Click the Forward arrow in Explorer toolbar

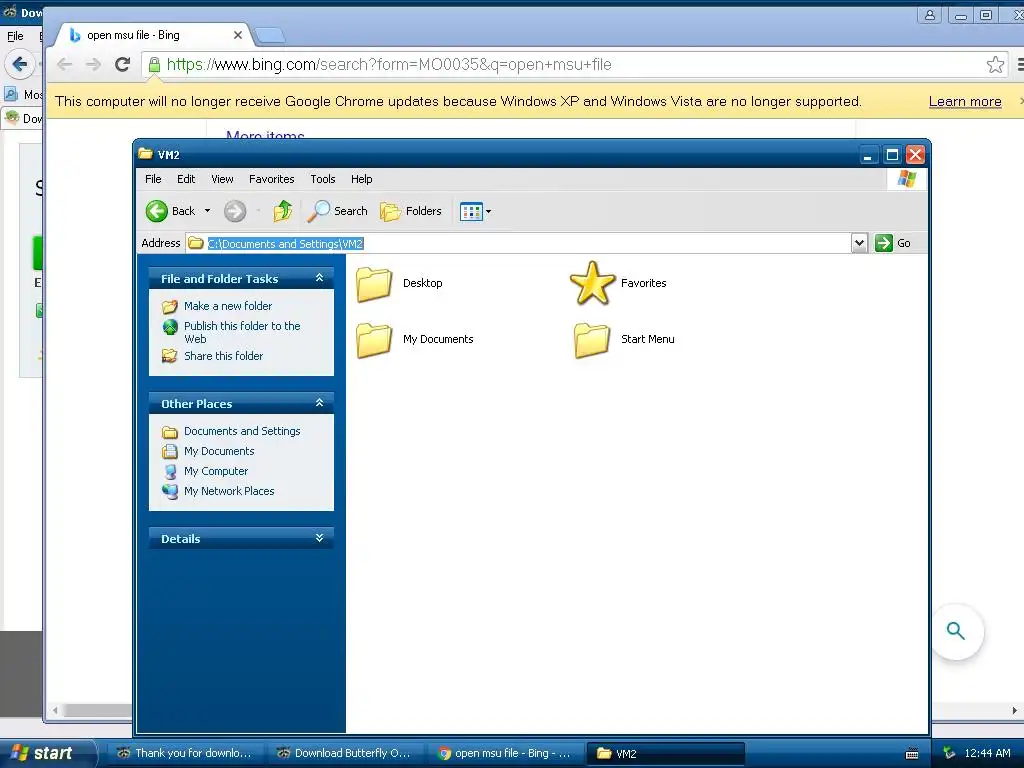(x=235, y=211)
